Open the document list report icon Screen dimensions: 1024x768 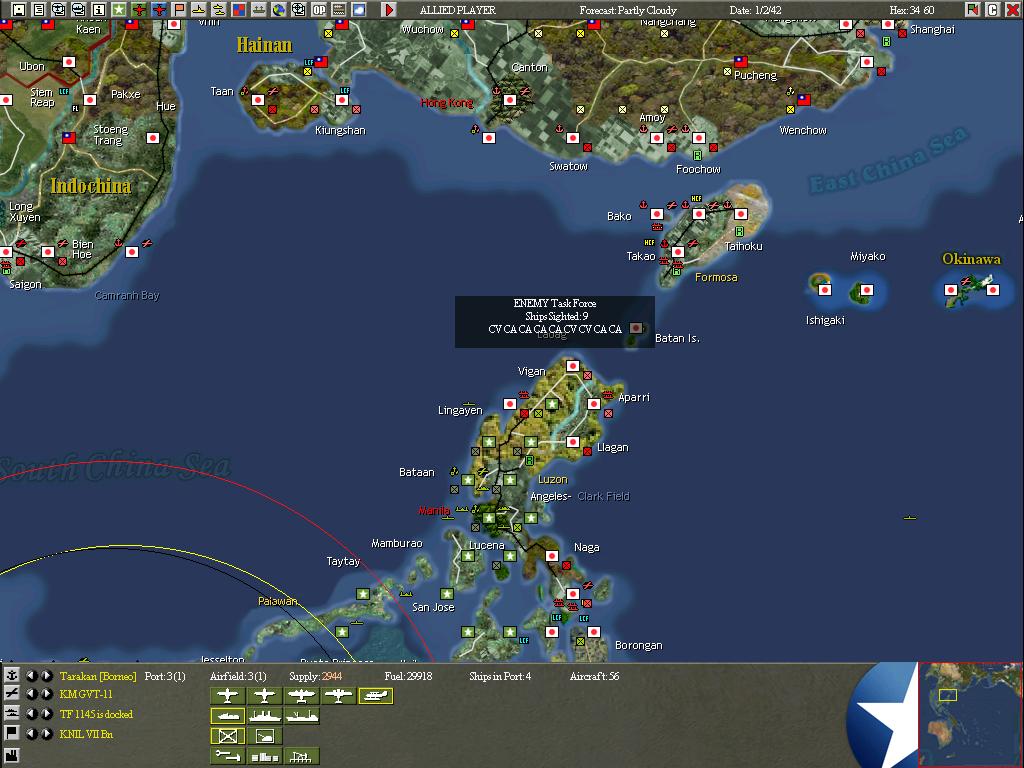(x=39, y=9)
